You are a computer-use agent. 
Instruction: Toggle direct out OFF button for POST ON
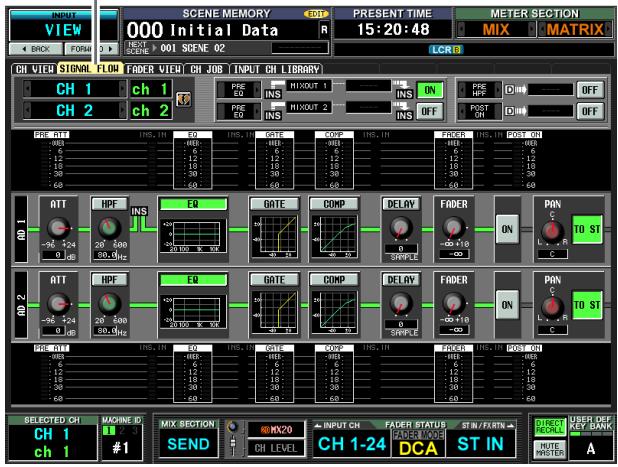click(590, 112)
